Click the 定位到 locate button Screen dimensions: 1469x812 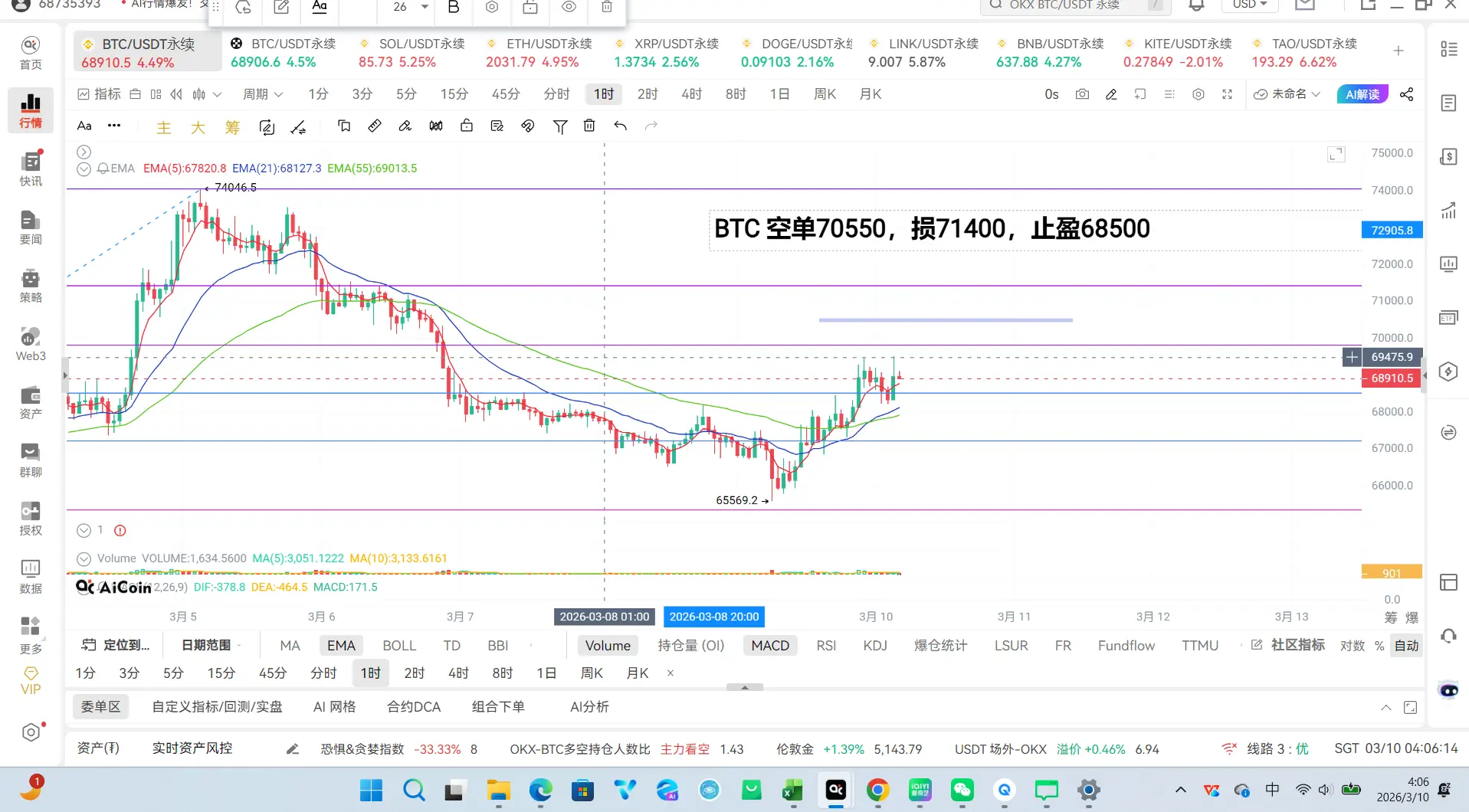point(116,646)
